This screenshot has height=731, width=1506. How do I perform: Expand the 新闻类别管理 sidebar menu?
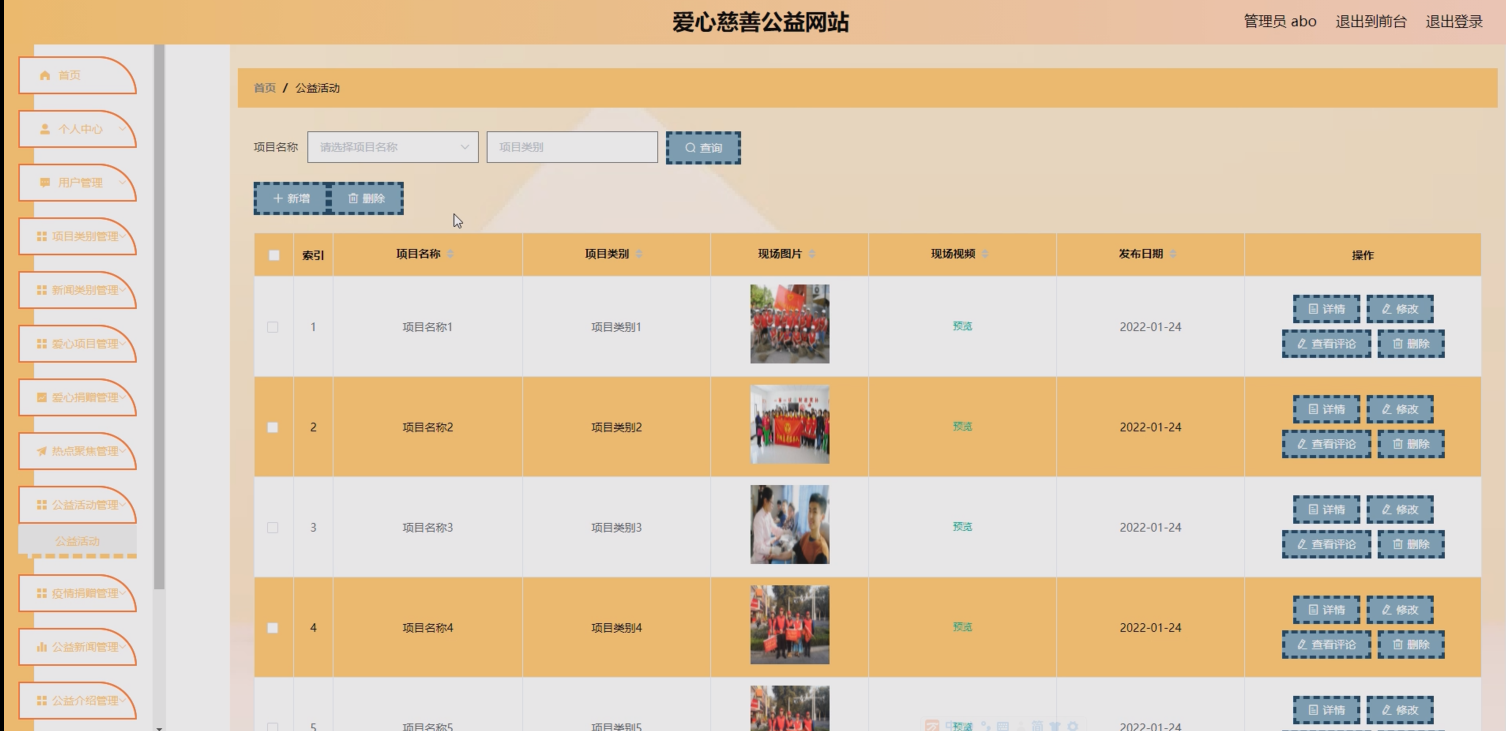click(x=77, y=290)
